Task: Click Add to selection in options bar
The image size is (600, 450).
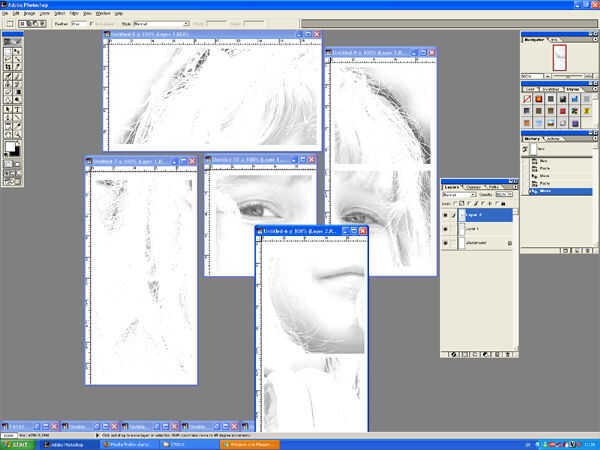Action: [x=29, y=24]
